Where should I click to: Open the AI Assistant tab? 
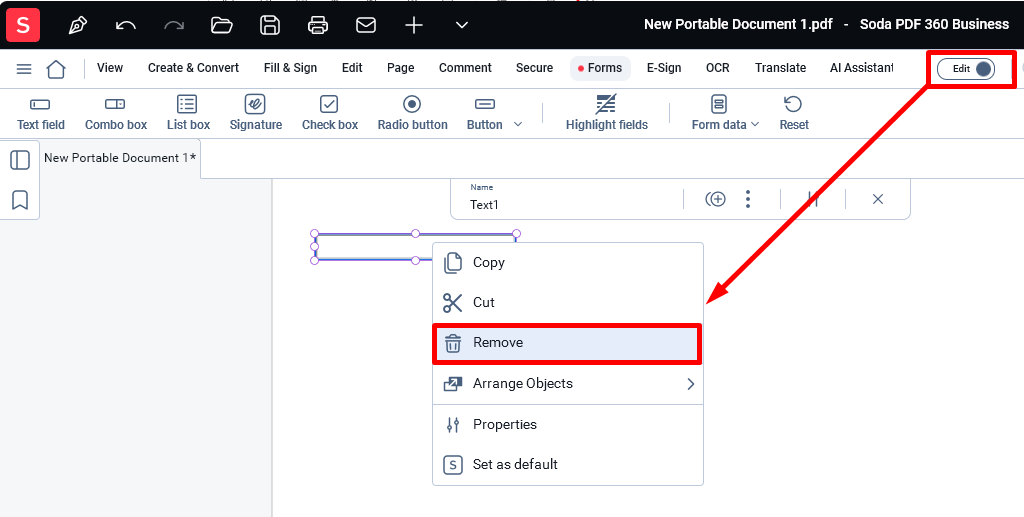tap(861, 68)
